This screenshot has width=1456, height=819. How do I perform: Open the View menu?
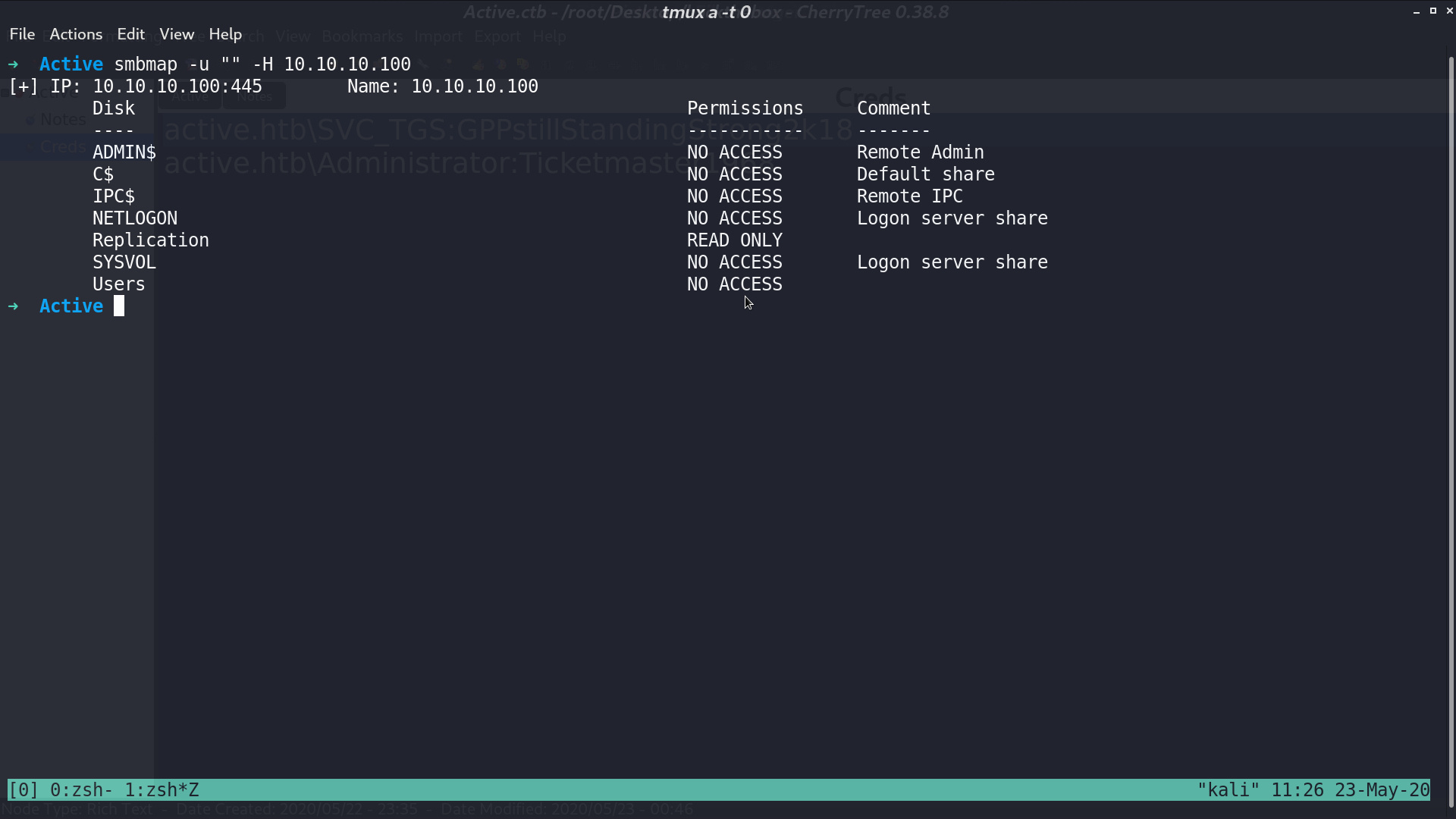177,34
